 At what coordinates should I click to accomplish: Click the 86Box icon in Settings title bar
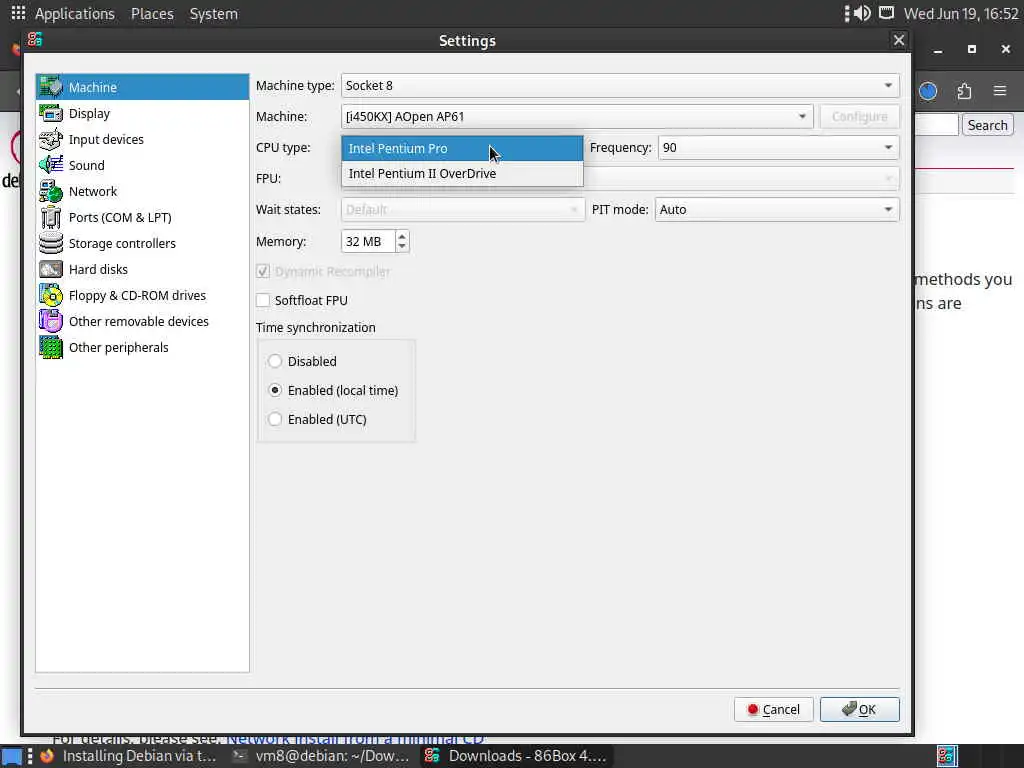(35, 40)
